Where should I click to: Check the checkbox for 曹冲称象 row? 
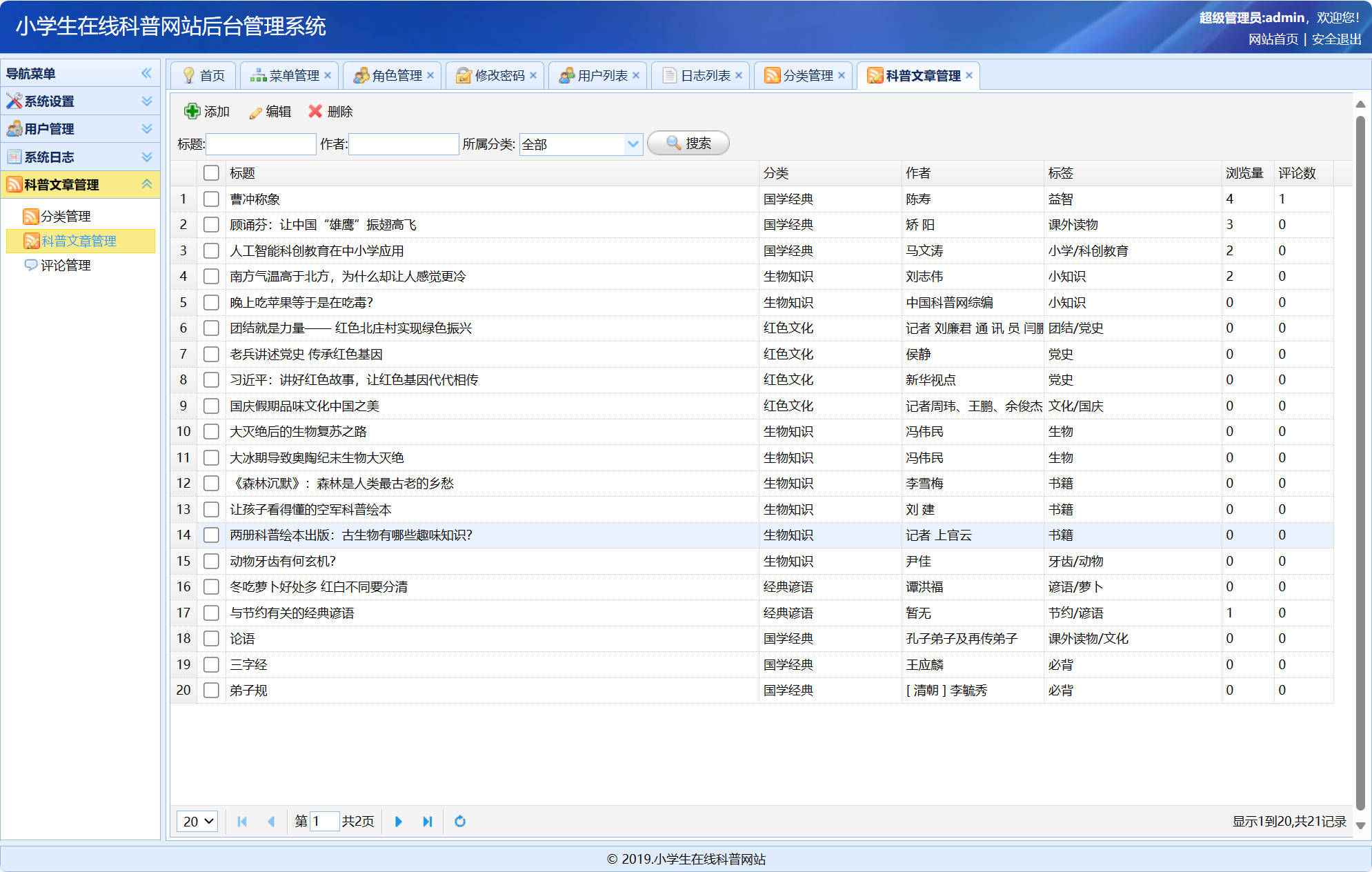[x=211, y=199]
